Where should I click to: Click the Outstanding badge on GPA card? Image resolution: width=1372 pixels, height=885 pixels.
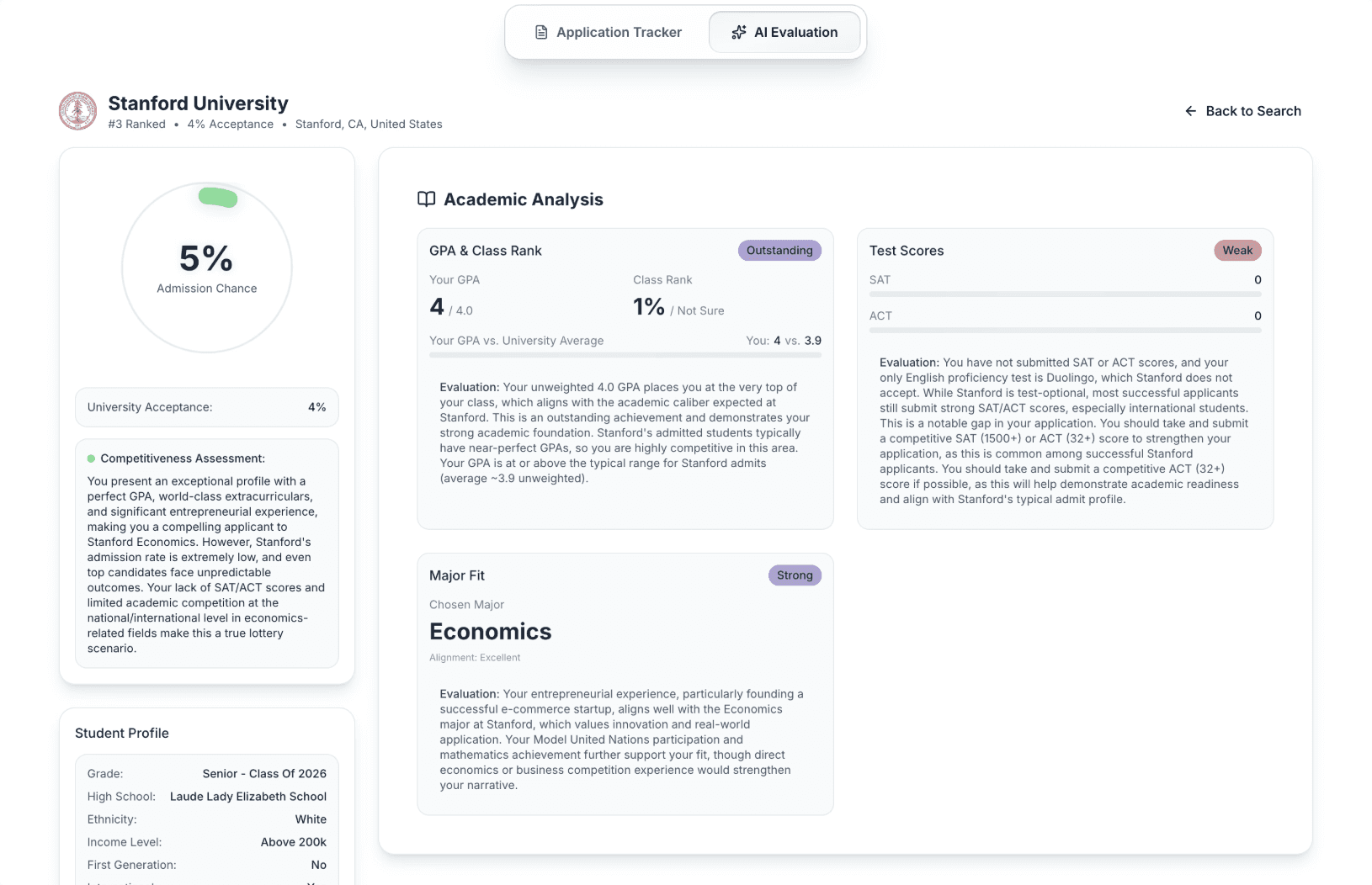779,251
